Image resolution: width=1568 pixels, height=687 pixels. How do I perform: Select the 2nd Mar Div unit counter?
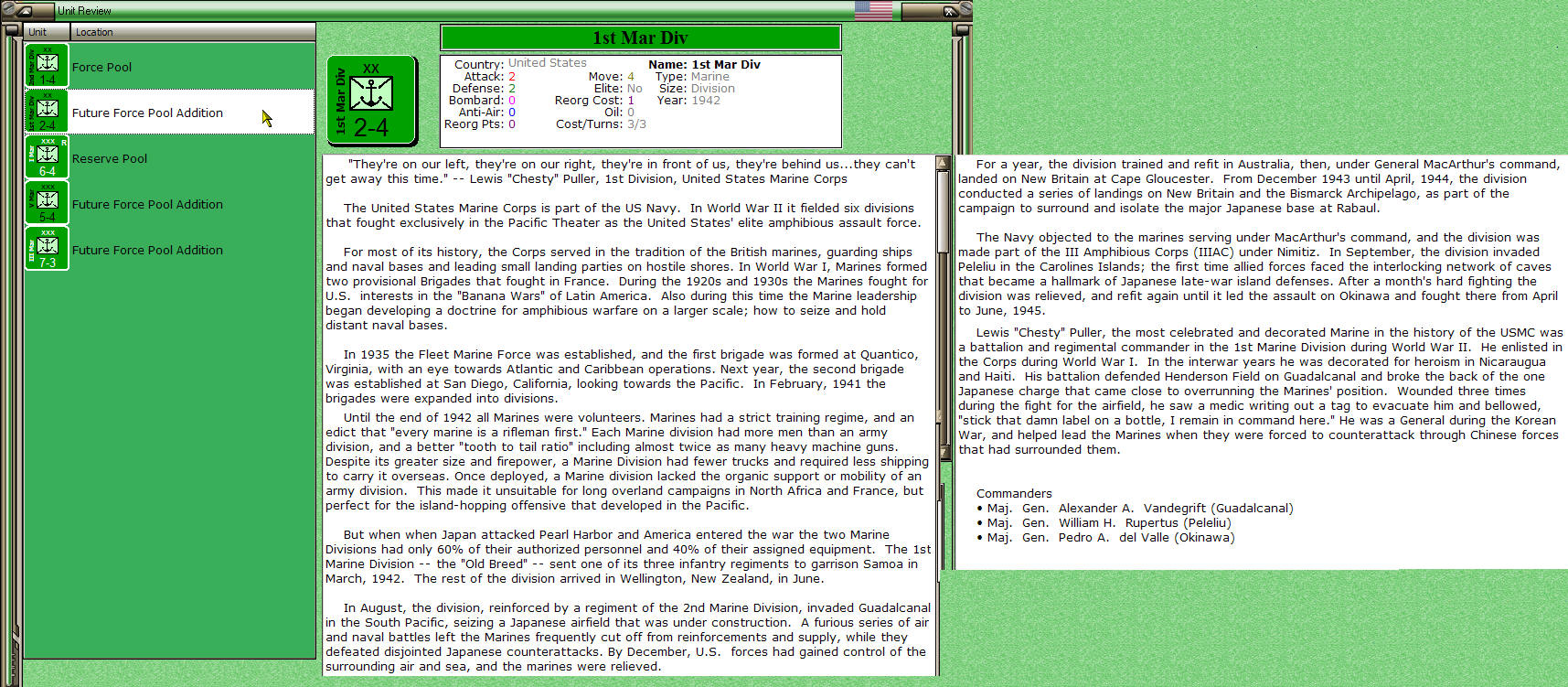[48, 66]
